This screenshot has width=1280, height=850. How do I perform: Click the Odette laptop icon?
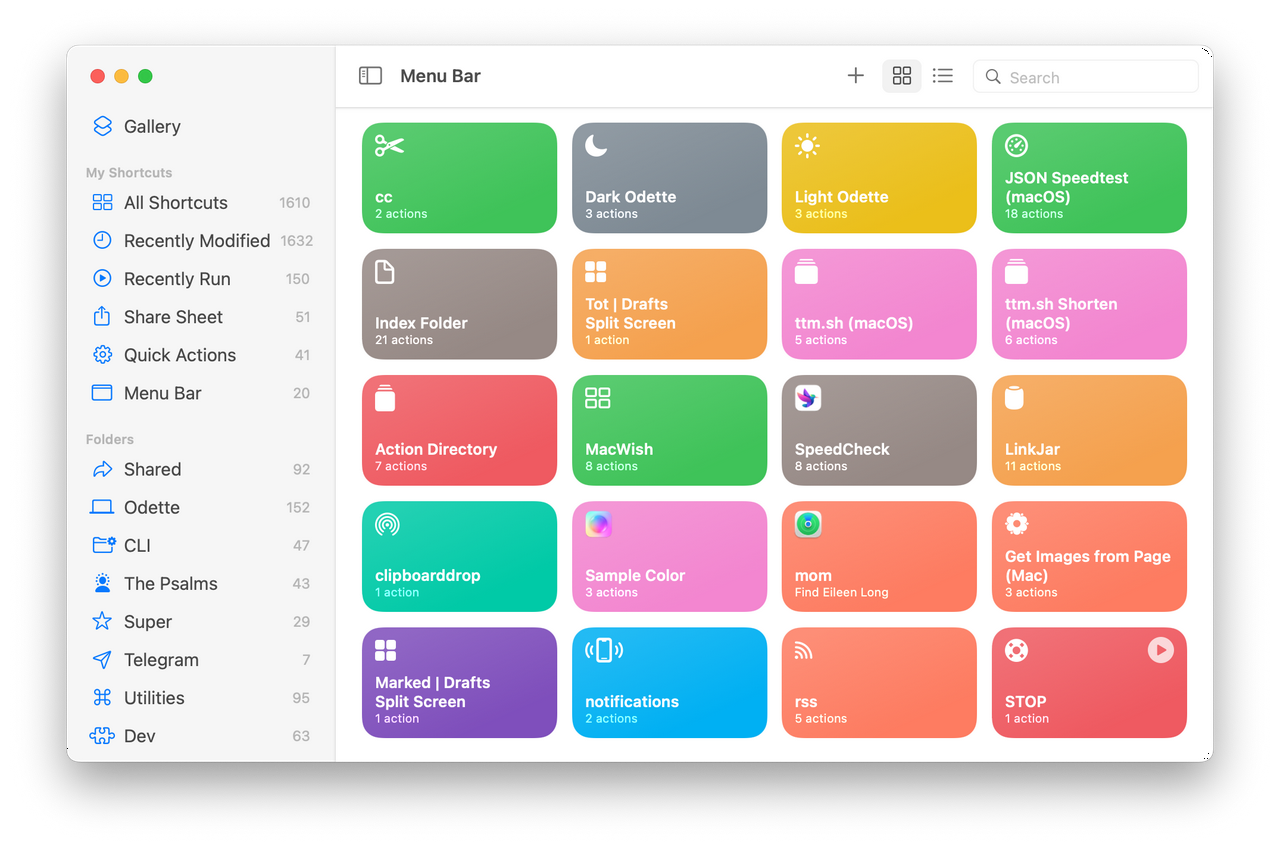pyautogui.click(x=102, y=507)
